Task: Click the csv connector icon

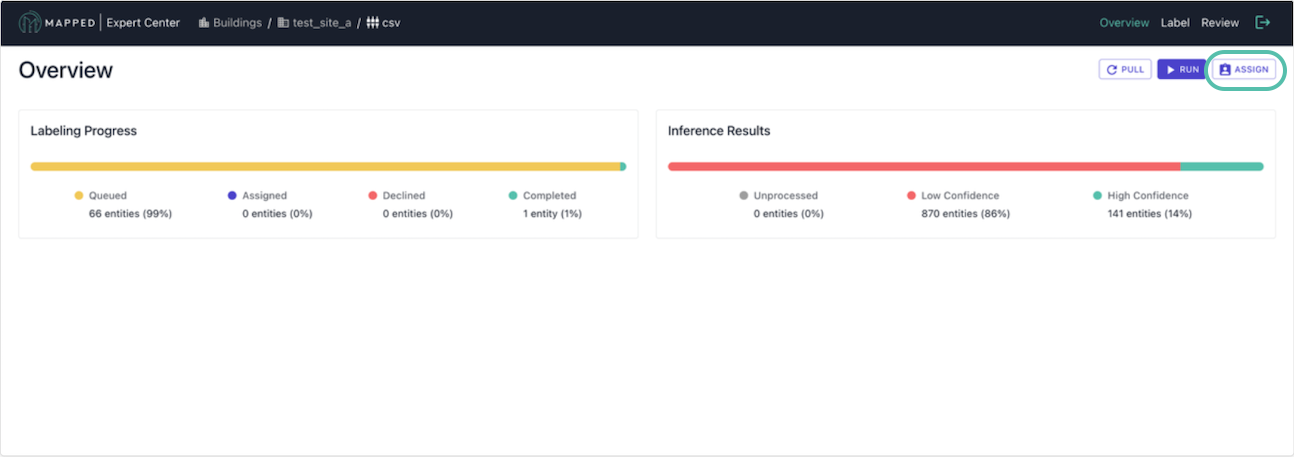Action: pyautogui.click(x=372, y=22)
